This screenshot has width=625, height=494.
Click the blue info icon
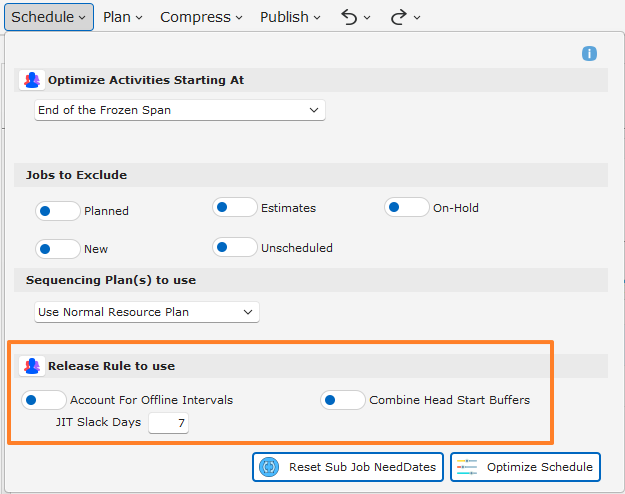(x=589, y=53)
